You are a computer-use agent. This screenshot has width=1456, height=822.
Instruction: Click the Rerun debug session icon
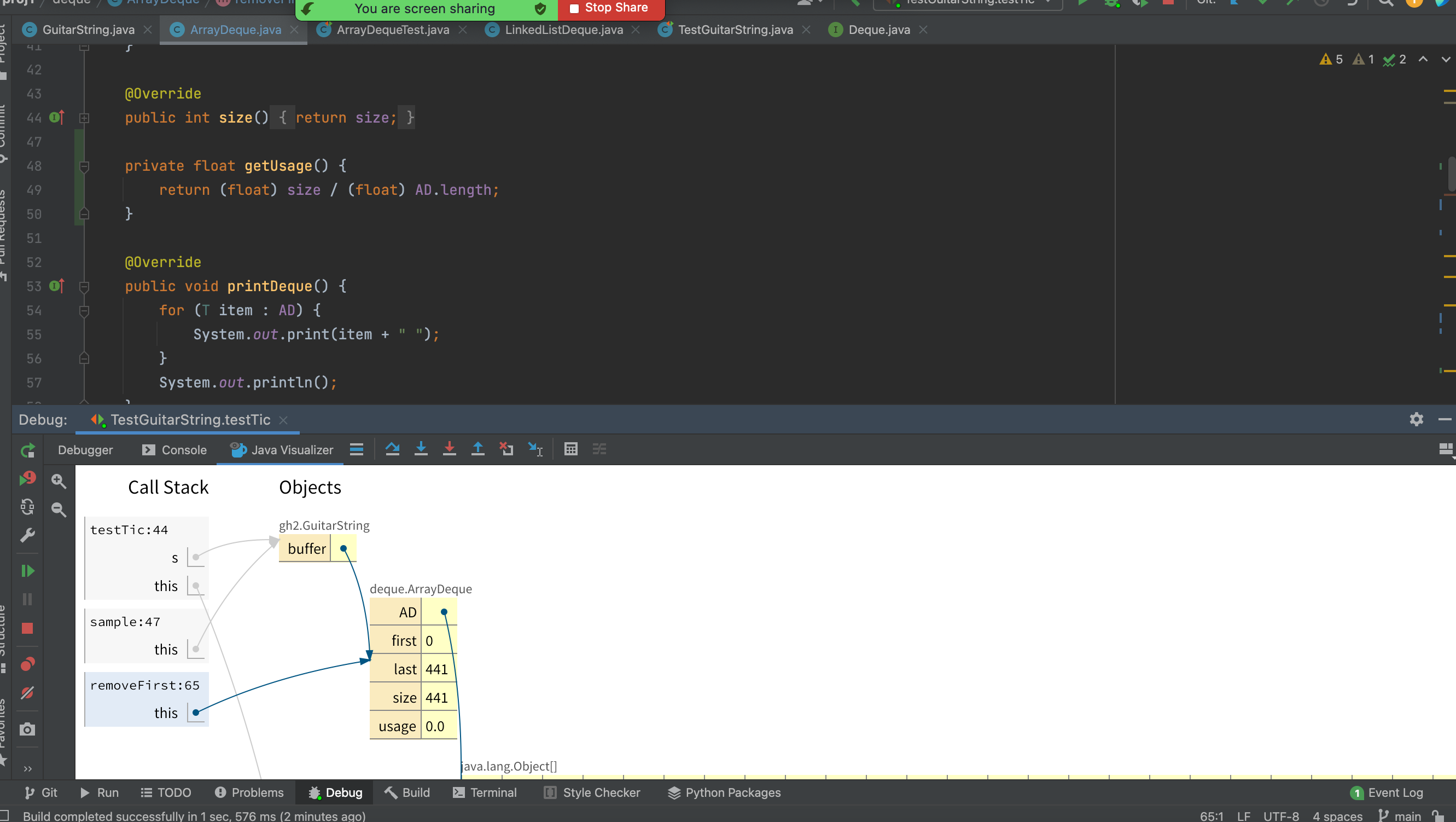27,450
